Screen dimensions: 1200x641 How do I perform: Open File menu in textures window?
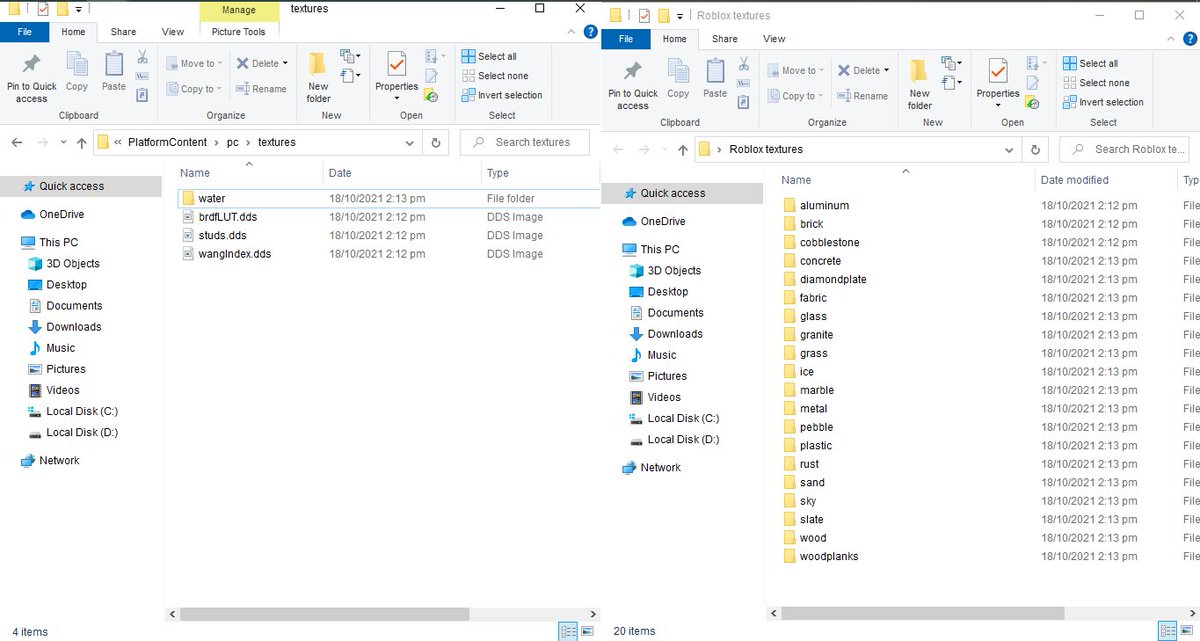25,32
